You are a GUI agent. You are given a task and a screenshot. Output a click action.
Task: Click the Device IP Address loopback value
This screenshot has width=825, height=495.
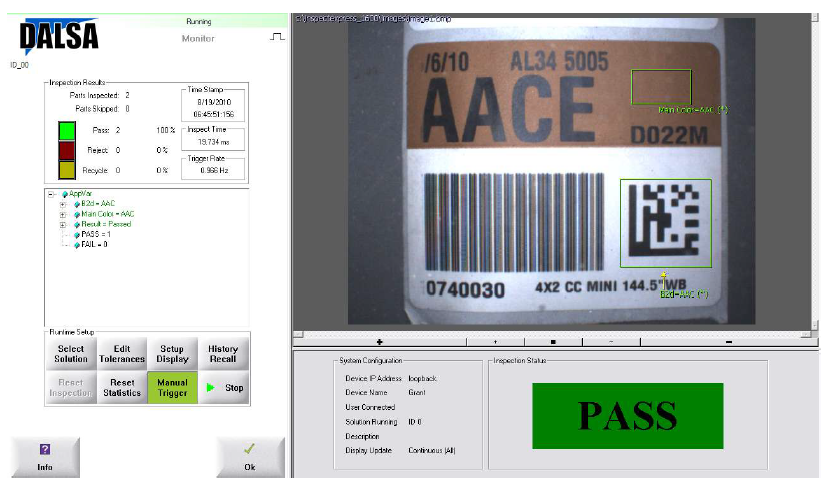pyautogui.click(x=422, y=378)
